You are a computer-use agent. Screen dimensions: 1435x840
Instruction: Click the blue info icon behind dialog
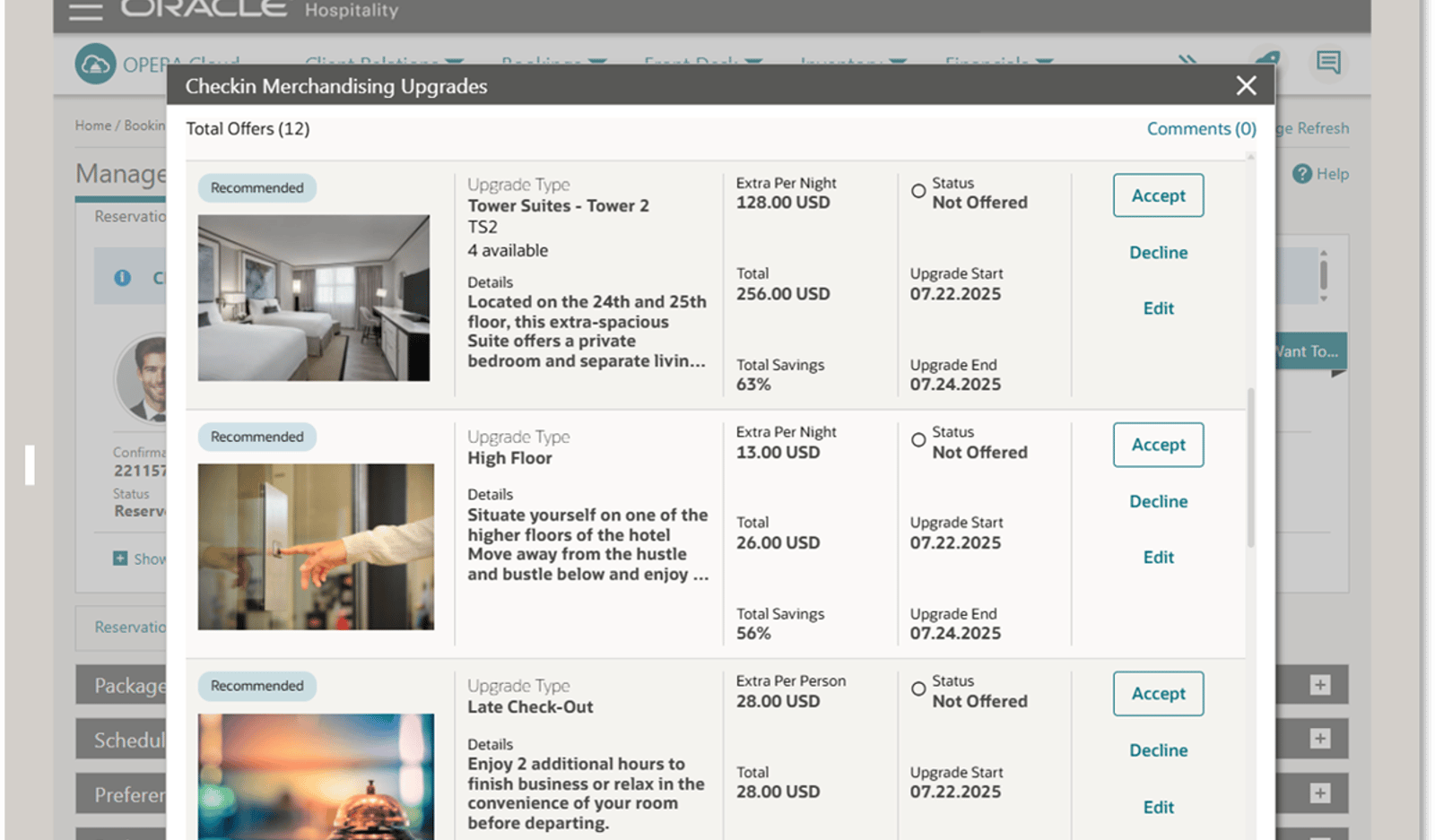(123, 278)
